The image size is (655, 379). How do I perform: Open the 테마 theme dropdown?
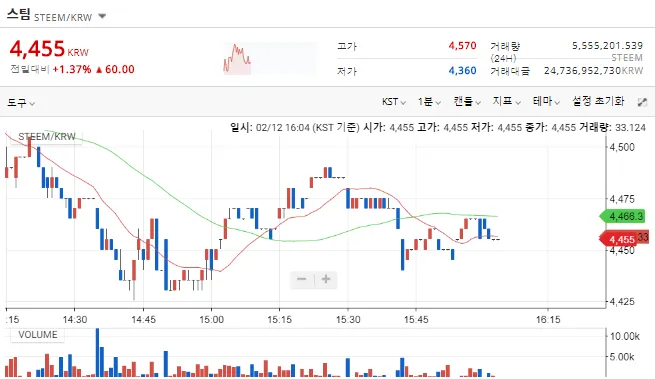pyautogui.click(x=546, y=102)
